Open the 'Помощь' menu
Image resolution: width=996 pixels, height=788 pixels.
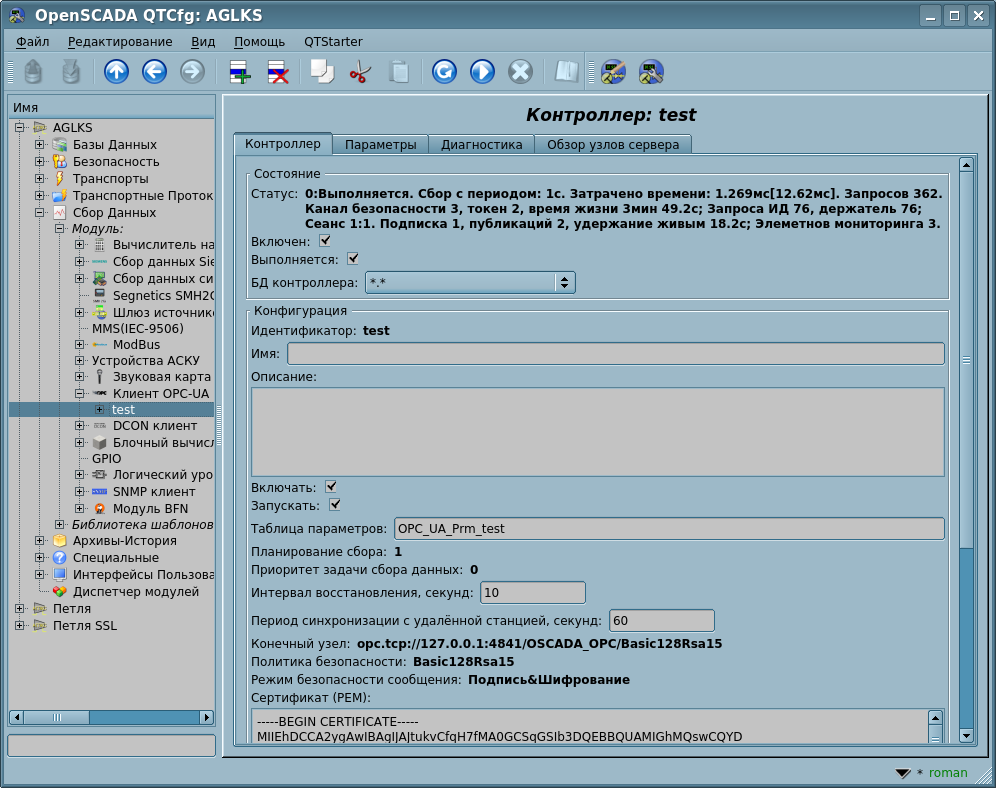259,42
